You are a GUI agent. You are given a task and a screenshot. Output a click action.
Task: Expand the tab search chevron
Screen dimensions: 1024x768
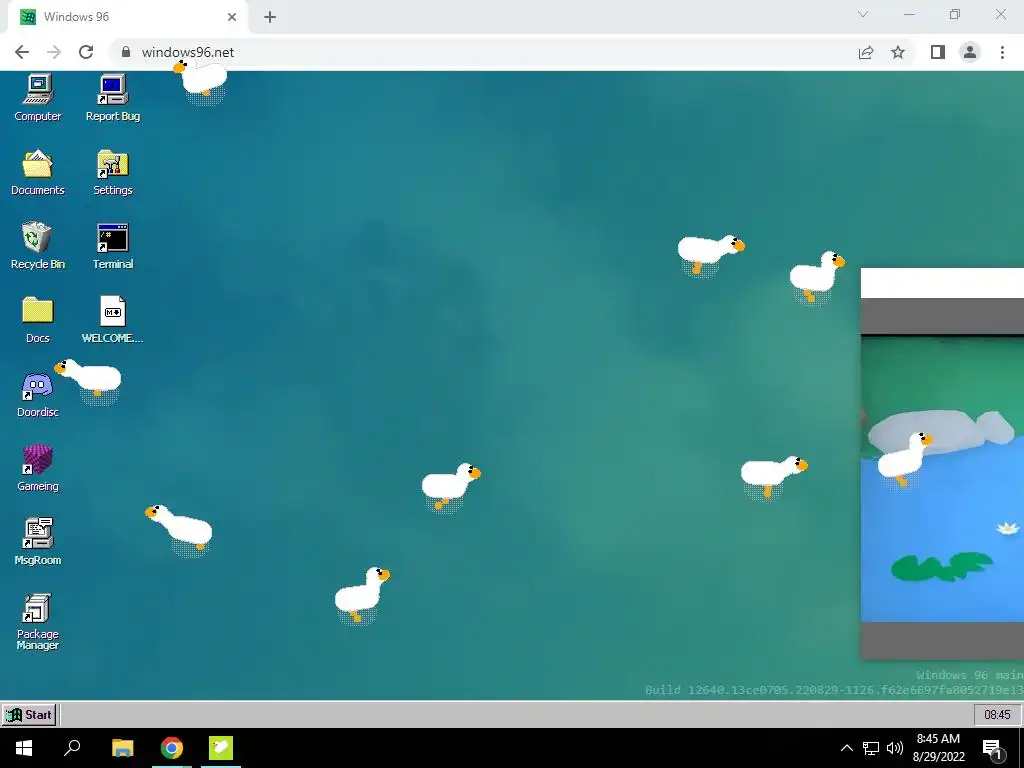coord(863,14)
